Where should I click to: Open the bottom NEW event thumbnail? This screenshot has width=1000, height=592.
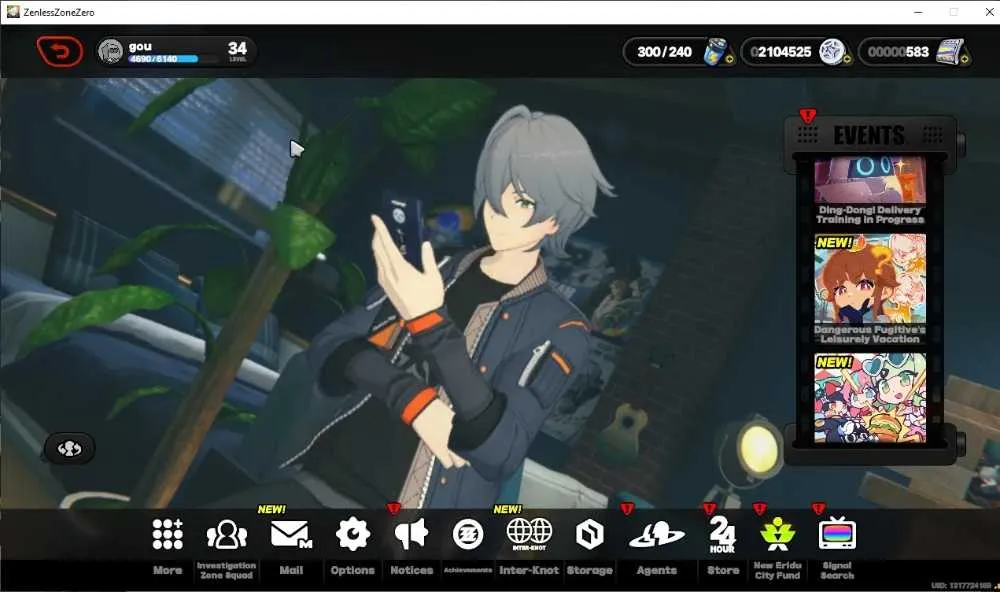(x=870, y=398)
